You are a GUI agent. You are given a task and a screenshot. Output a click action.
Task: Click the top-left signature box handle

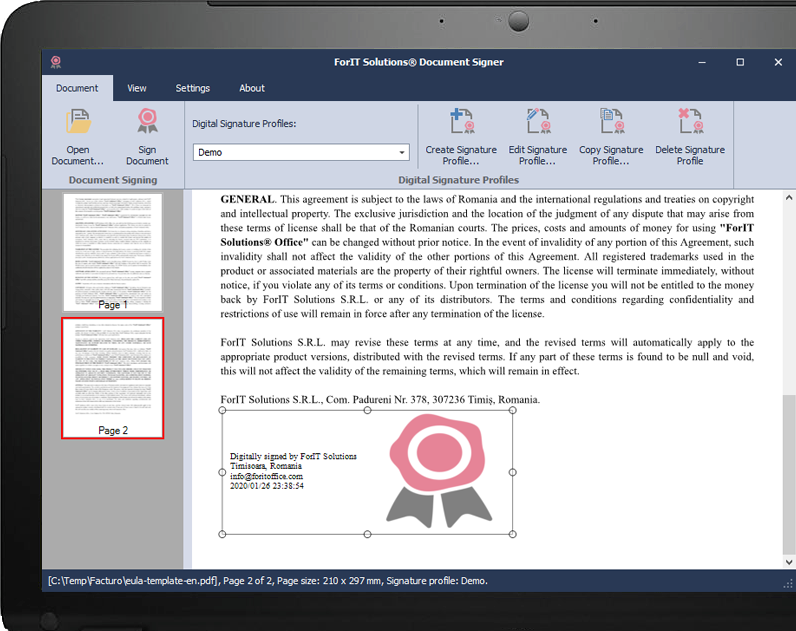coord(222,410)
